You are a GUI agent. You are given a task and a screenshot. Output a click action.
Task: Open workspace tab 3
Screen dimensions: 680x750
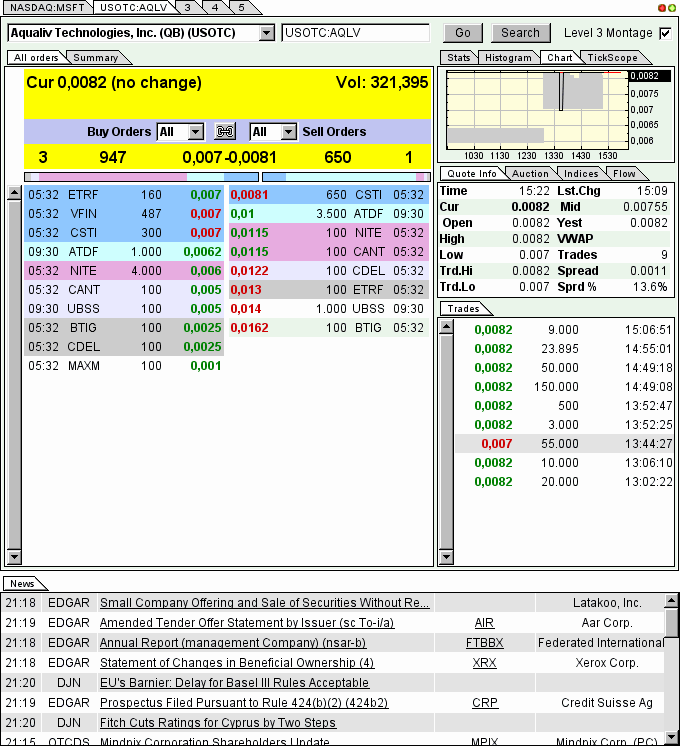[x=187, y=8]
